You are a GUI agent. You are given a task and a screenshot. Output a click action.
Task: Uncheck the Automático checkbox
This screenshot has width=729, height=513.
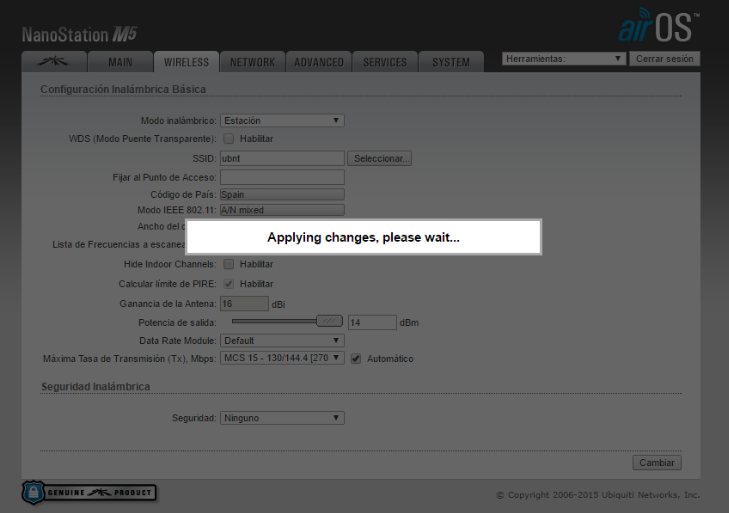click(356, 359)
